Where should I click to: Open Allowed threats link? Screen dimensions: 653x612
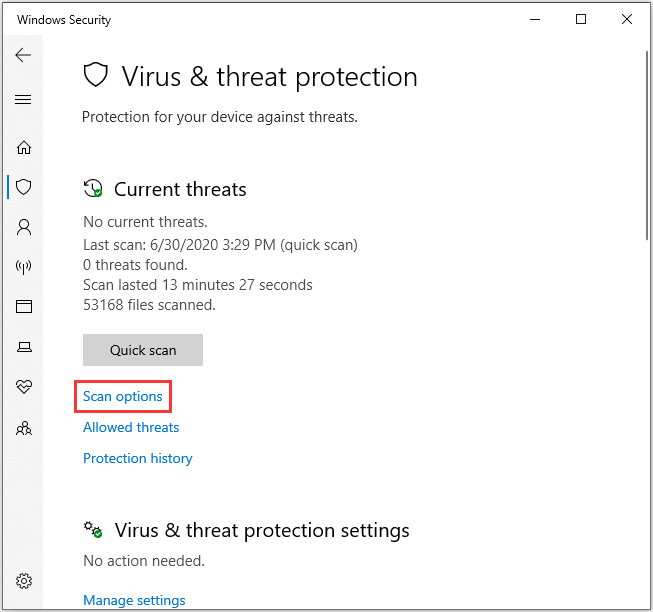tap(131, 427)
